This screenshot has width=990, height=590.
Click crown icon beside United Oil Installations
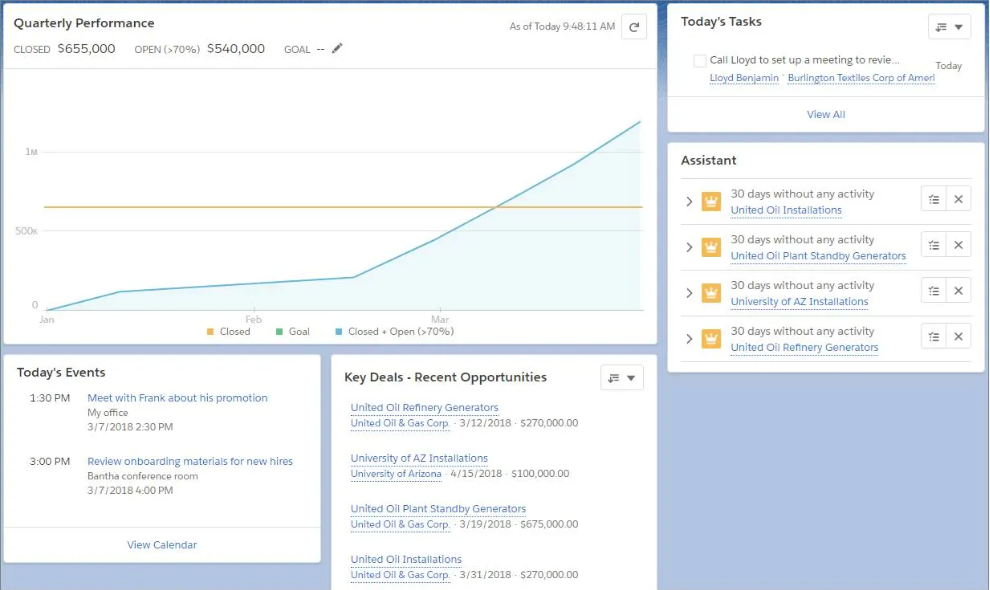point(711,201)
